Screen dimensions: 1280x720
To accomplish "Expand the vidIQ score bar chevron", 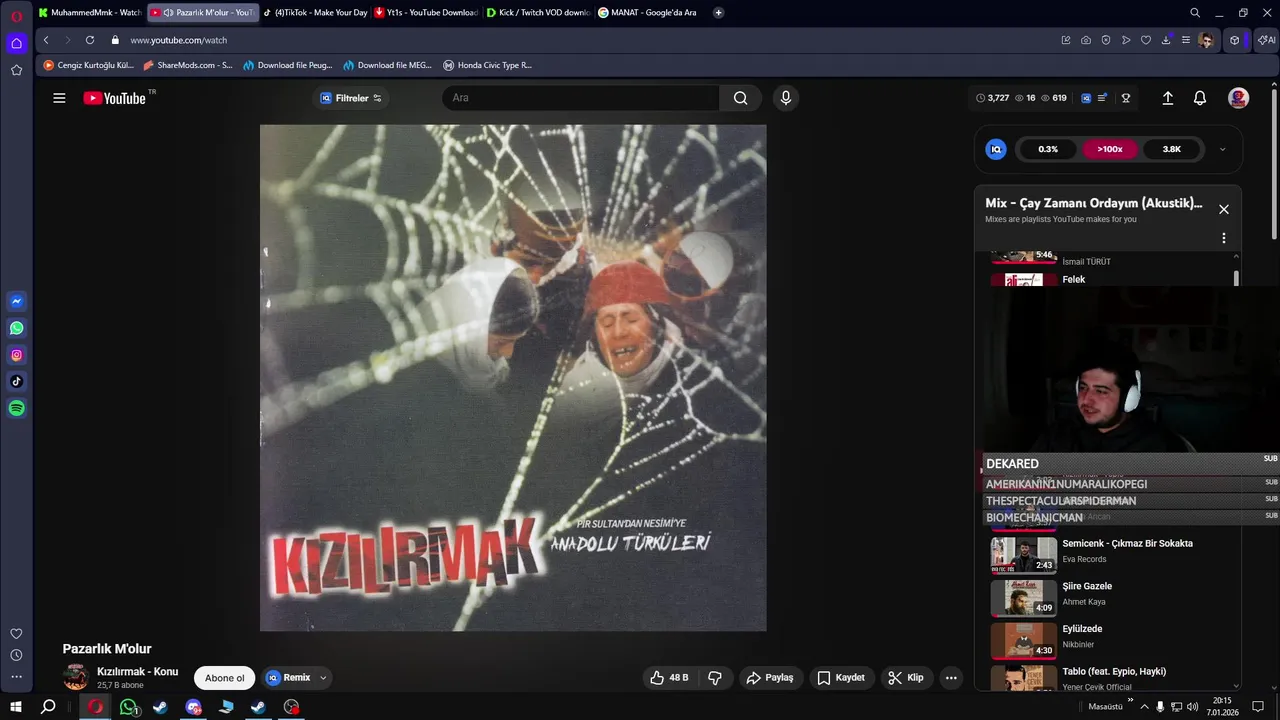I will (1222, 149).
